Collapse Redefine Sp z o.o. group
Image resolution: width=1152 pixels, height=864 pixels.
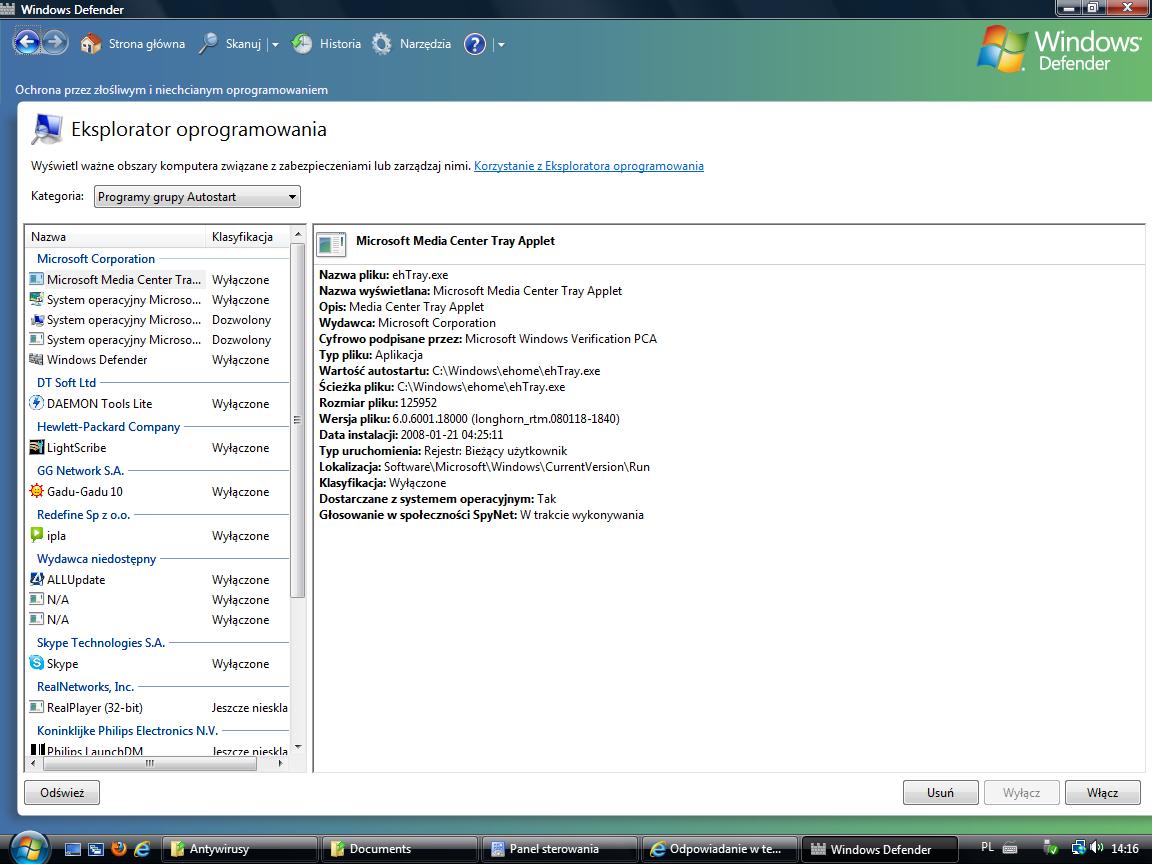click(x=83, y=515)
